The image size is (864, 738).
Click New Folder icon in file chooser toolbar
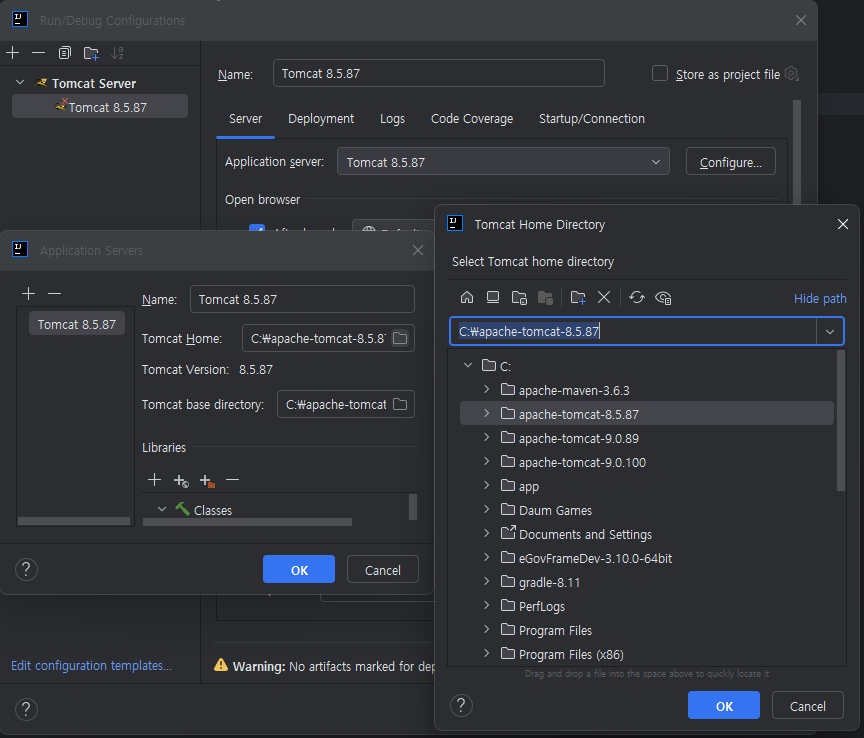[x=577, y=298]
